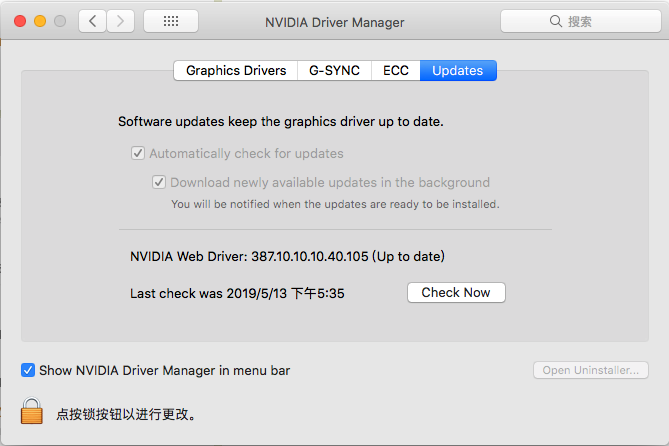
Task: Click the NVIDIA Driver Manager window title
Action: click(x=334, y=22)
